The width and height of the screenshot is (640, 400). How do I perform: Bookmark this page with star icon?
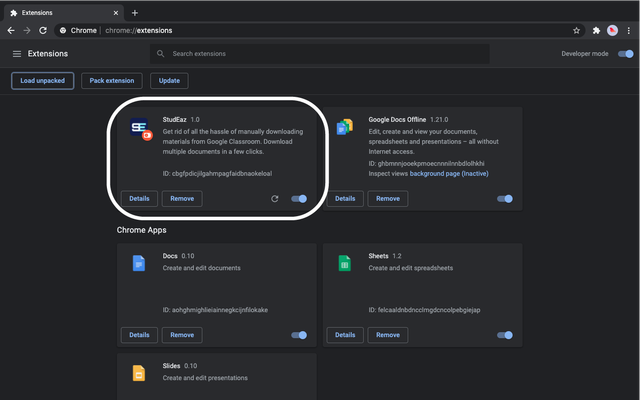(x=576, y=31)
